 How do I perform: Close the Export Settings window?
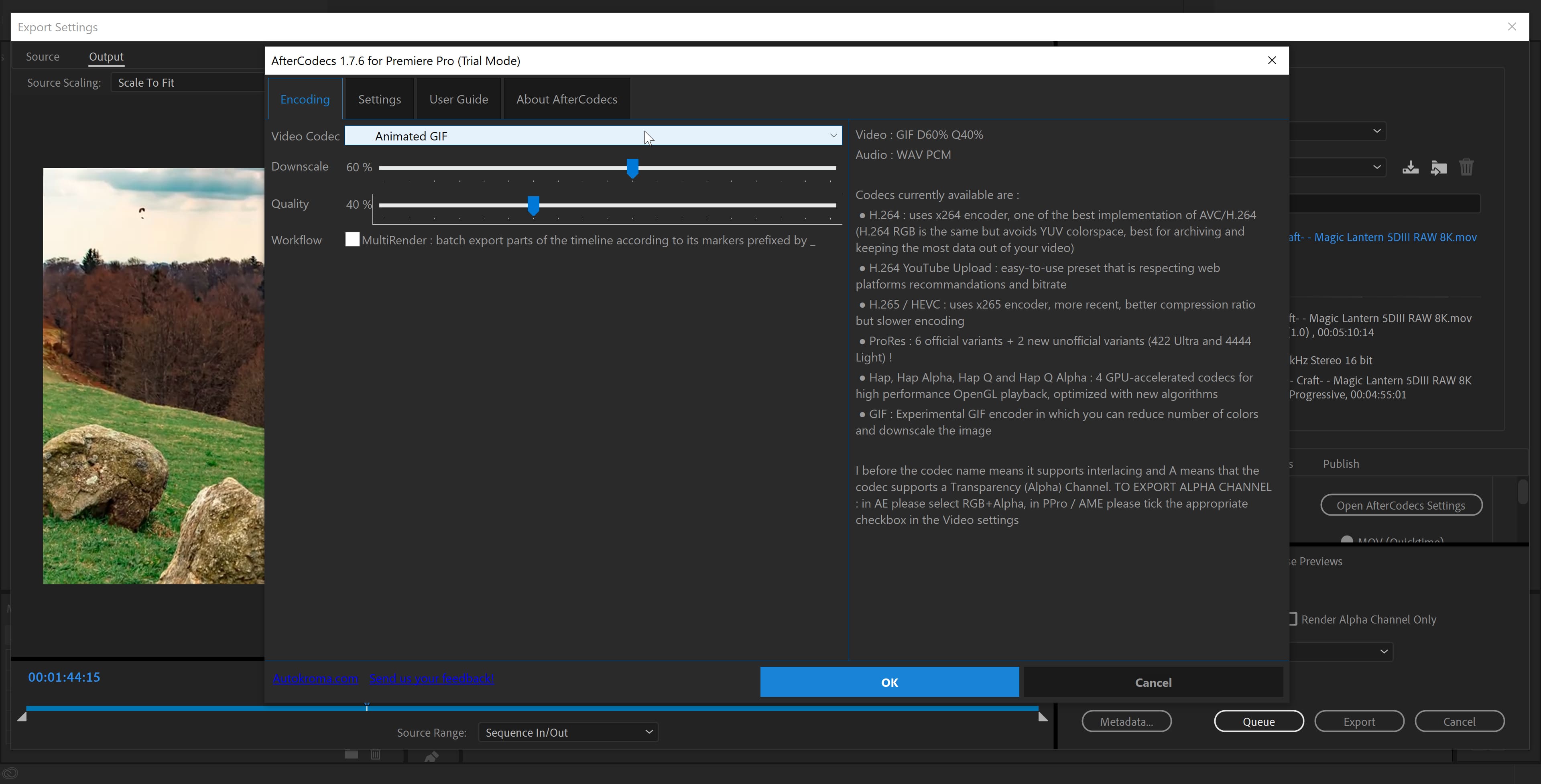1512,27
